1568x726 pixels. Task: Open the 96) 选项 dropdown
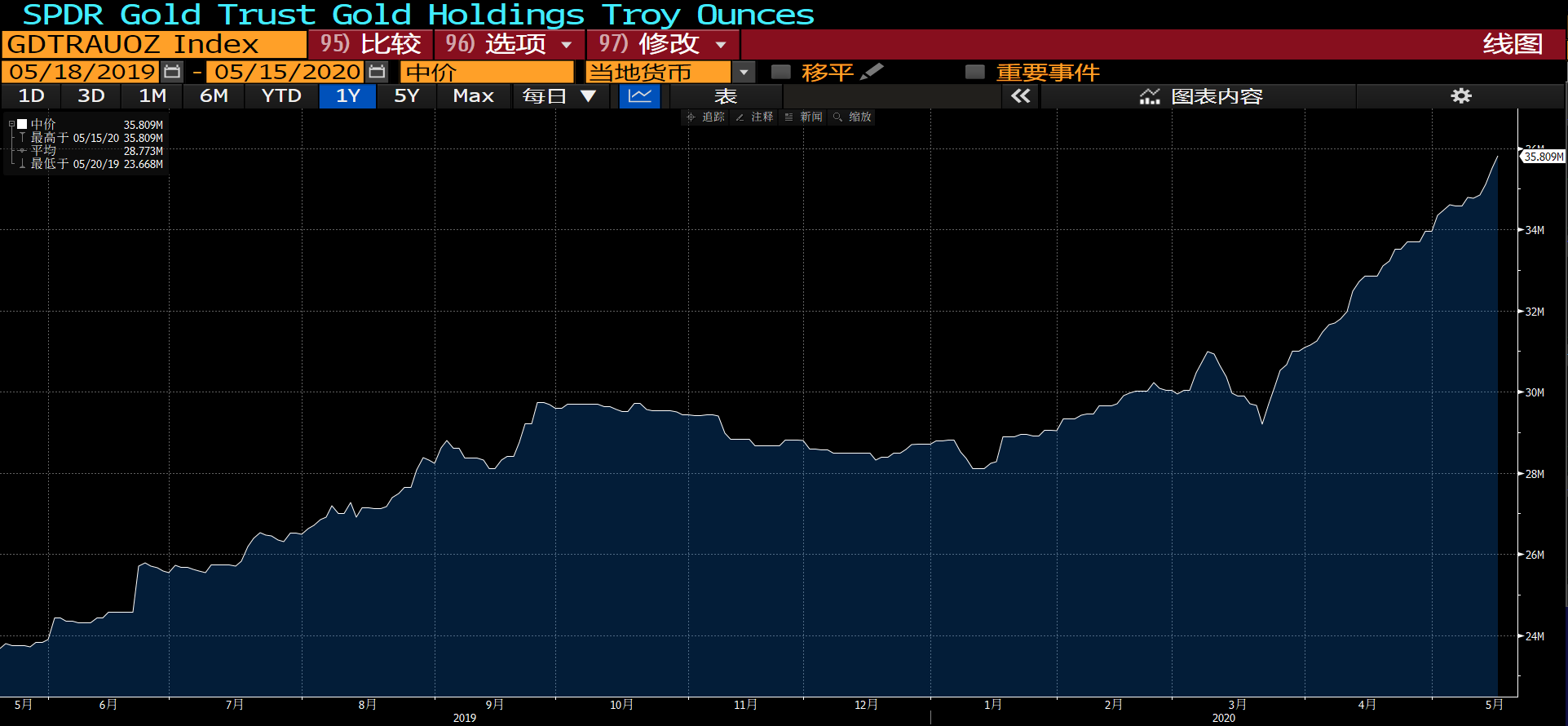pos(510,44)
